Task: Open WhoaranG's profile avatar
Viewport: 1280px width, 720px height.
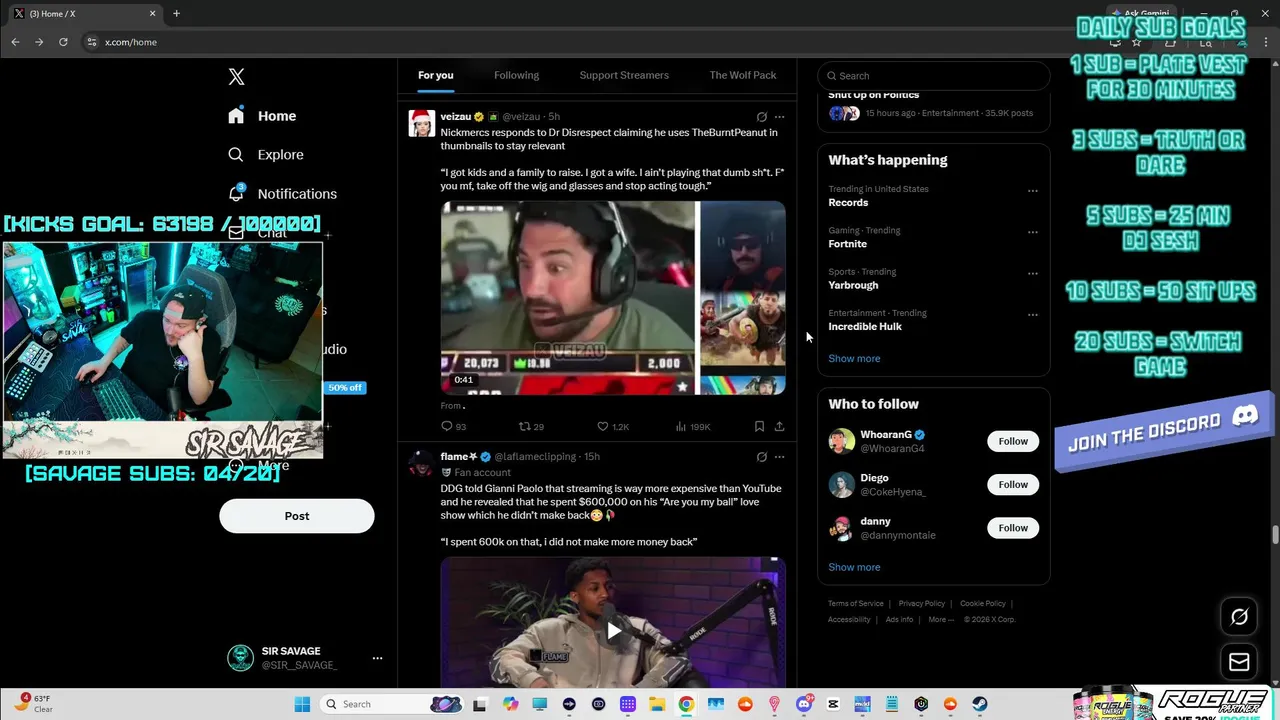Action: pyautogui.click(x=842, y=441)
